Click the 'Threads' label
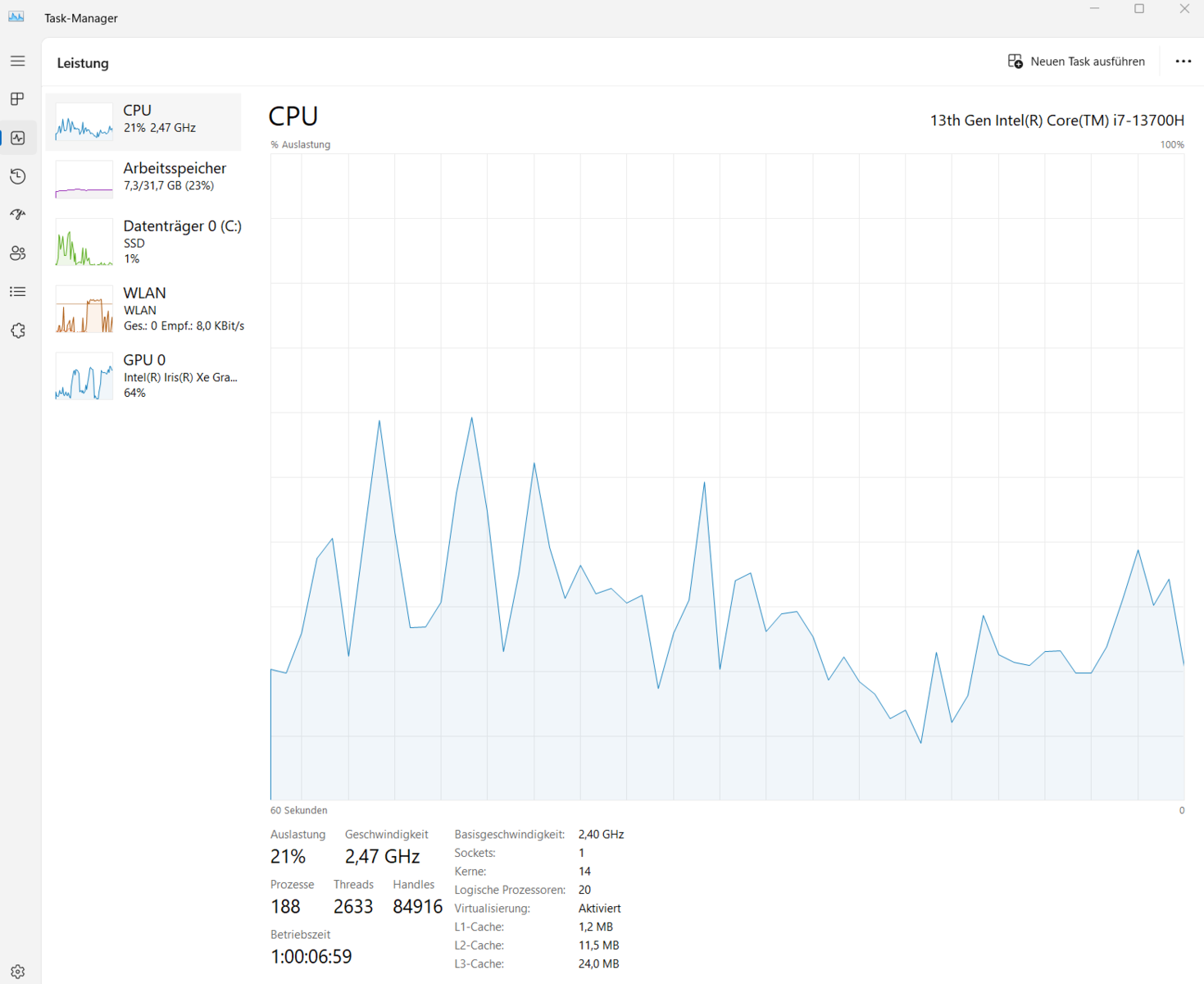1204x984 pixels. [353, 885]
